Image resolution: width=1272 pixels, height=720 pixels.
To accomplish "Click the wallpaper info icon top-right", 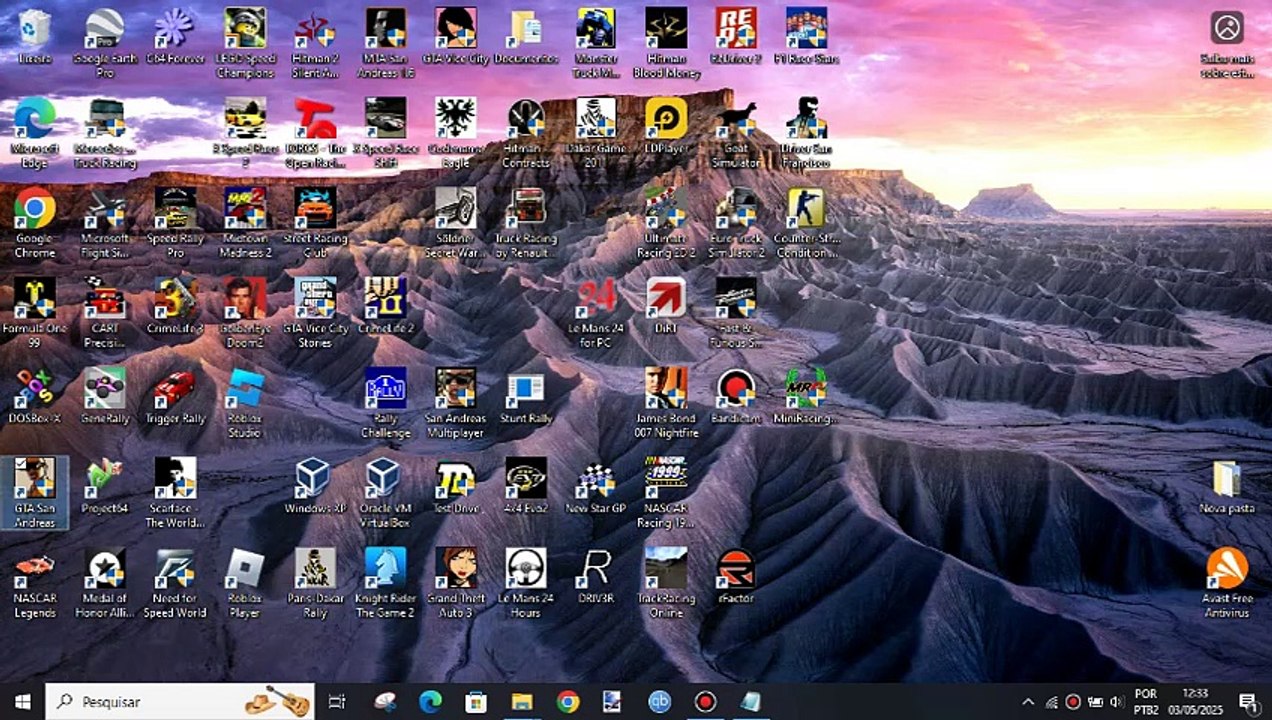I will pos(1227,44).
